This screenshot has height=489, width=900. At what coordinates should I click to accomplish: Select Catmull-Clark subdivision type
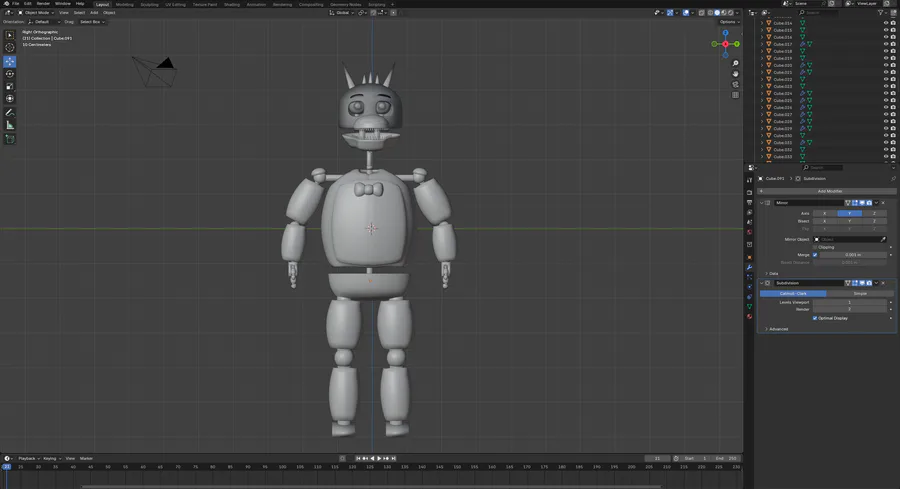(x=793, y=294)
